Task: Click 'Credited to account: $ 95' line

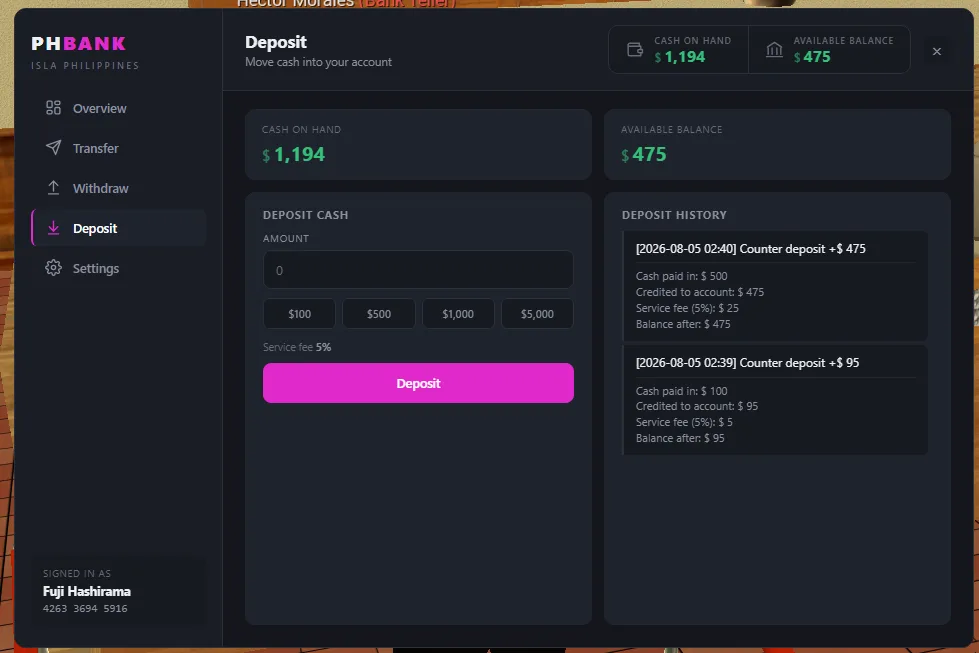Action: [x=697, y=406]
